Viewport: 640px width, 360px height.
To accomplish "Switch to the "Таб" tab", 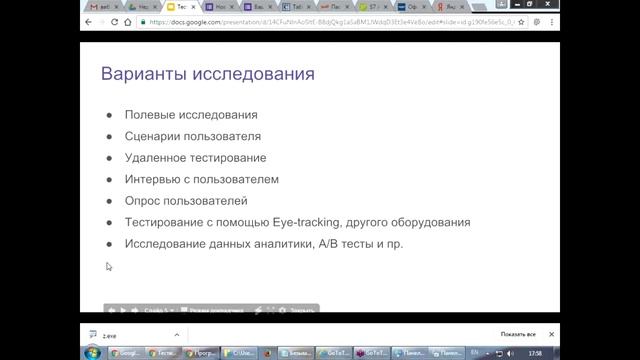I will [296, 7].
